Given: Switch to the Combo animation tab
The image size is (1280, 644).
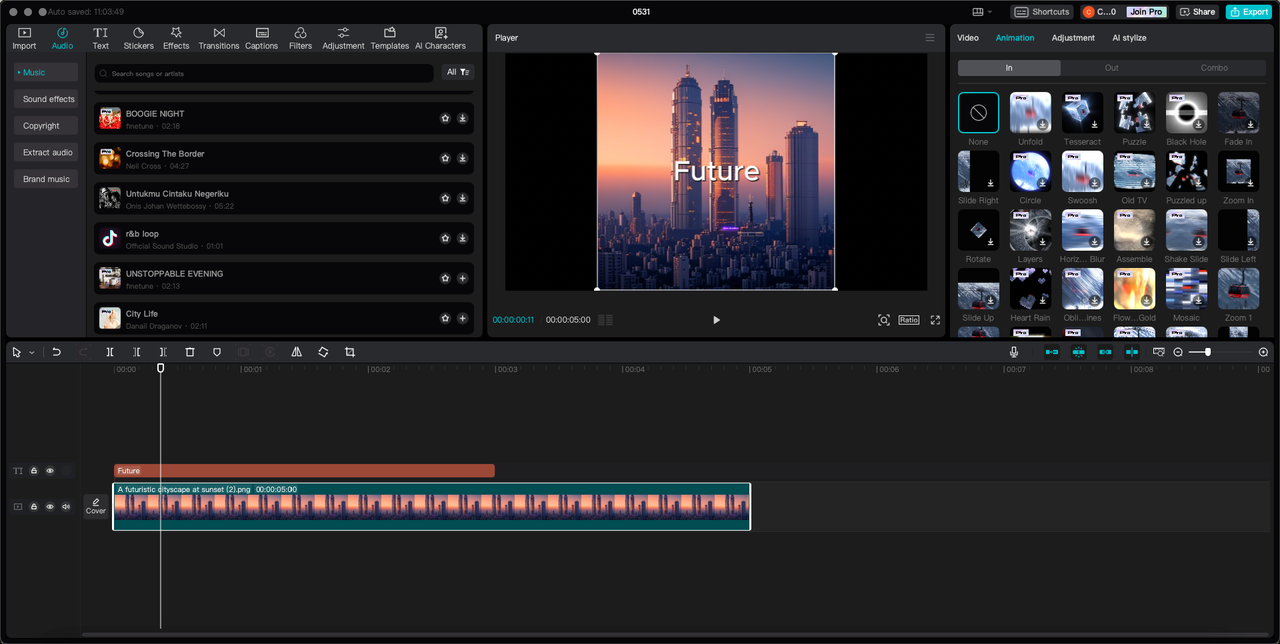Looking at the screenshot, I should click(1214, 68).
